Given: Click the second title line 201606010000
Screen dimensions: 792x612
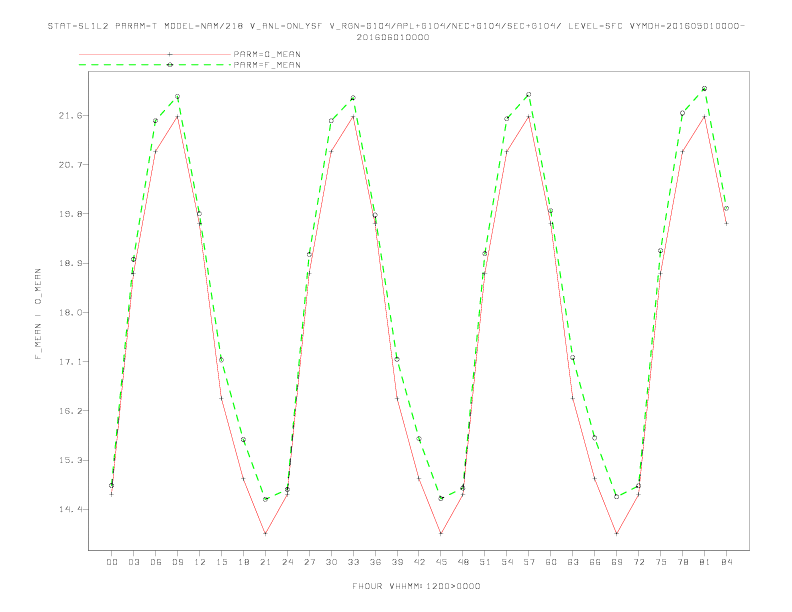Looking at the screenshot, I should pos(393,37).
